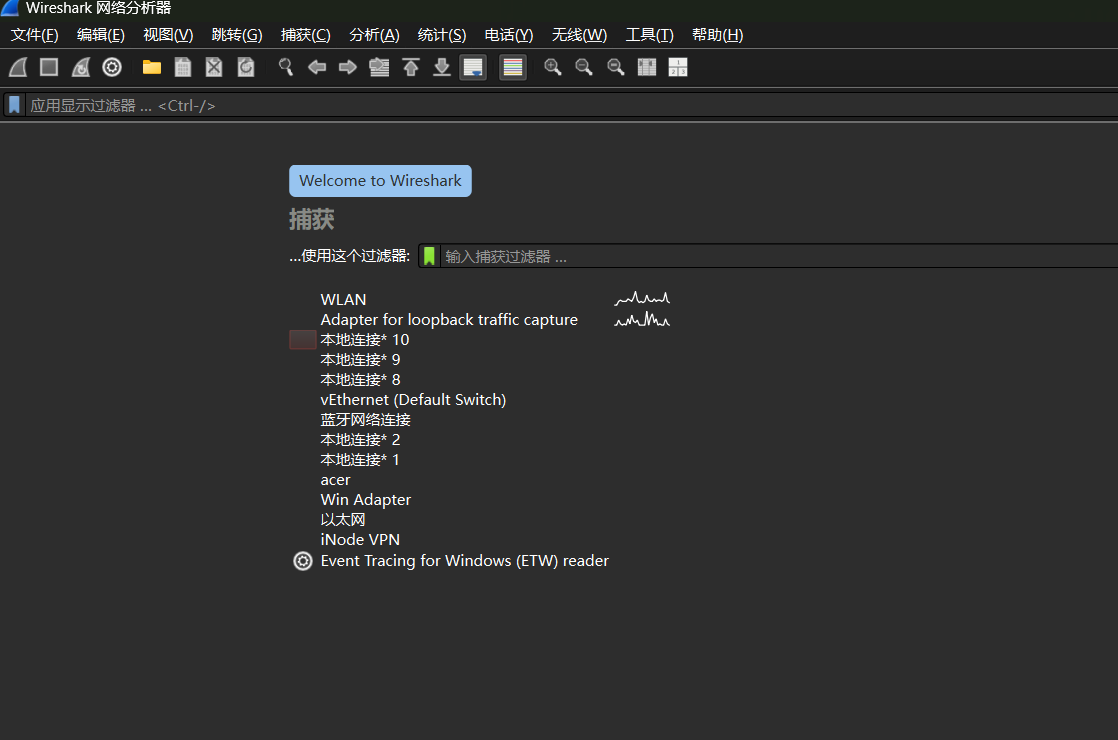The image size is (1118, 740).
Task: Open the 跳转(G) menu
Action: tap(237, 35)
